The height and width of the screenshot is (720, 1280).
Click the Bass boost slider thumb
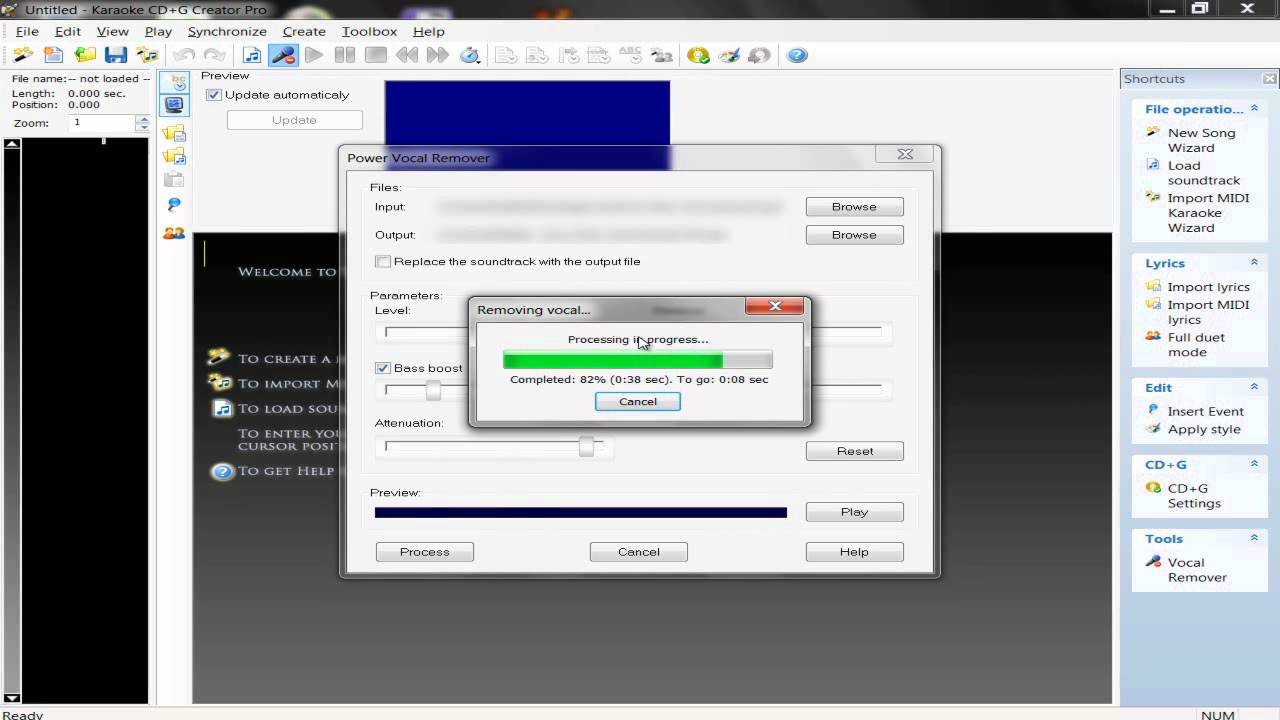[x=433, y=390]
